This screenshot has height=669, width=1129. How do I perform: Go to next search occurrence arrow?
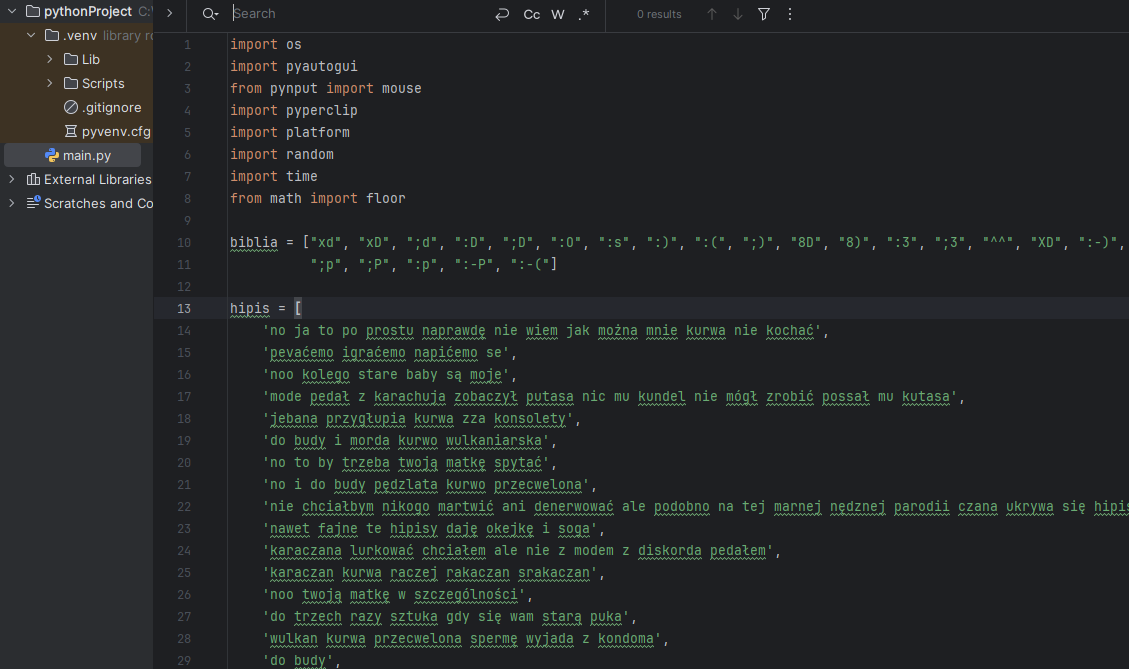[x=737, y=14]
